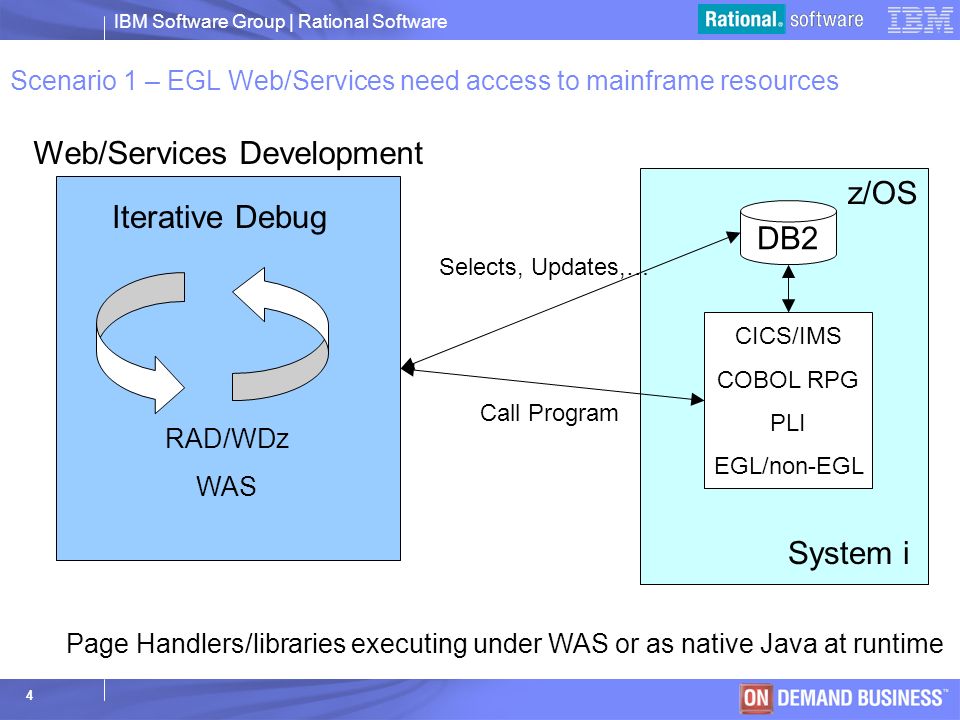Click the 'Call Program' label
Viewport: 960px width, 720px height.
click(x=549, y=413)
